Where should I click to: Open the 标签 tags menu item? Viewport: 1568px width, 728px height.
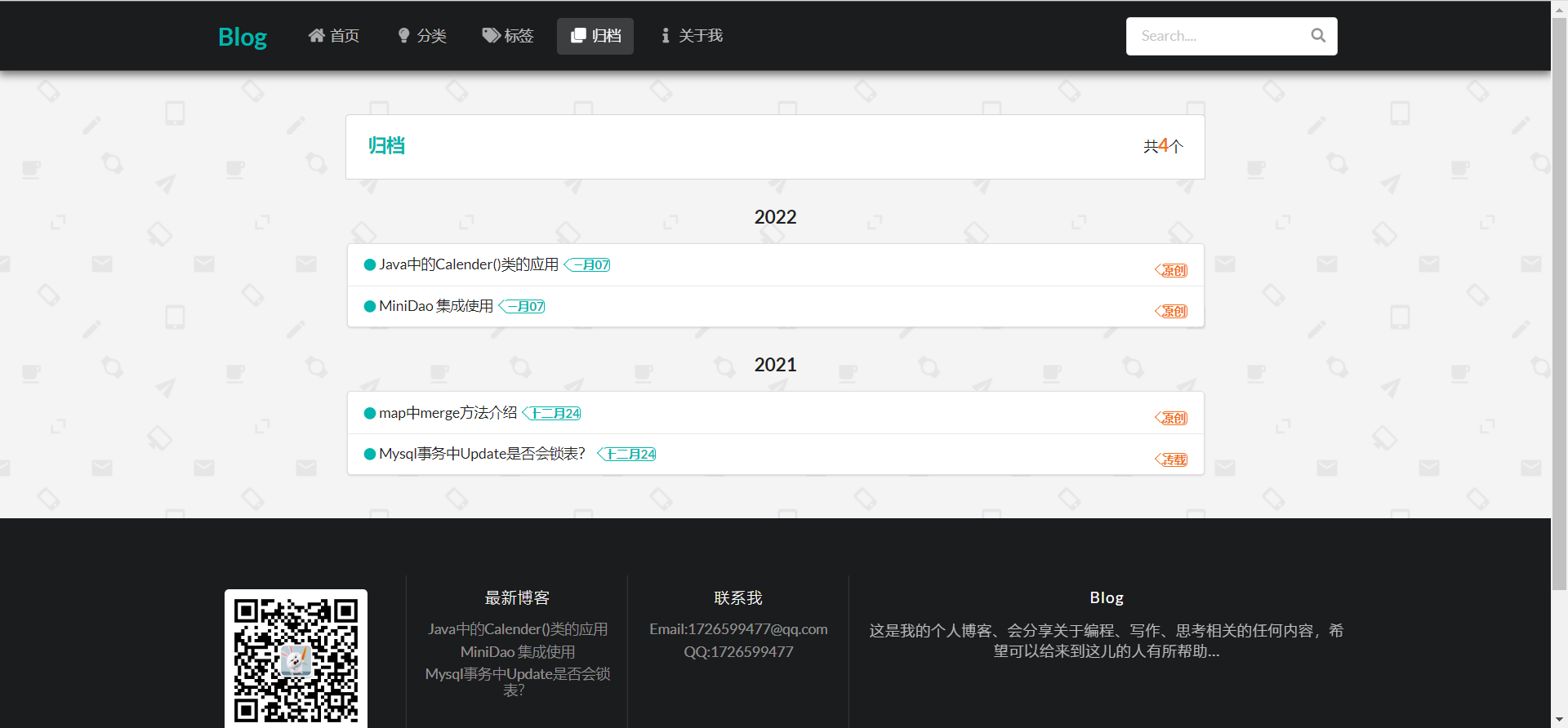coord(507,36)
